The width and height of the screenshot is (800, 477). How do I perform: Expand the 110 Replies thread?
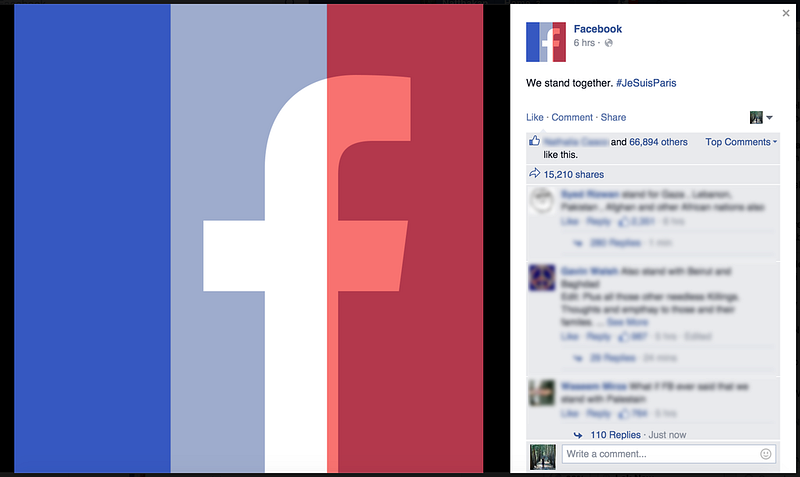pyautogui.click(x=615, y=435)
